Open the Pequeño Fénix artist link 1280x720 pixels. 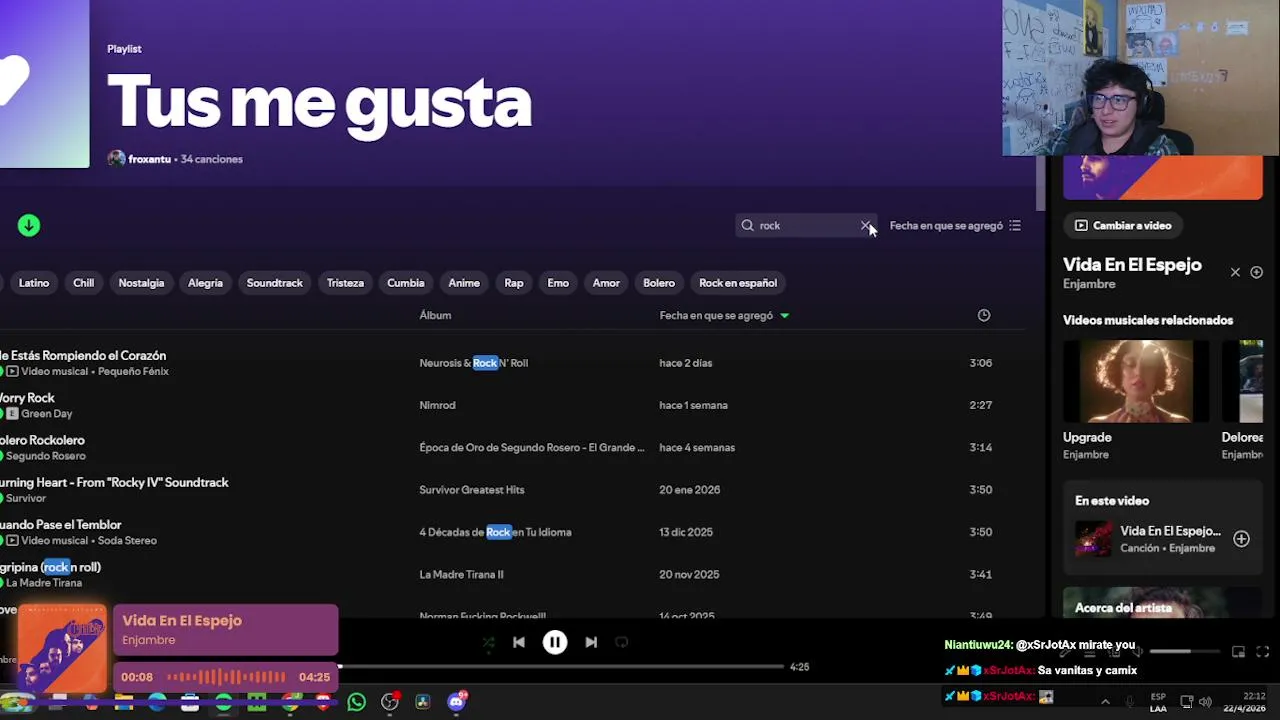[x=133, y=371]
